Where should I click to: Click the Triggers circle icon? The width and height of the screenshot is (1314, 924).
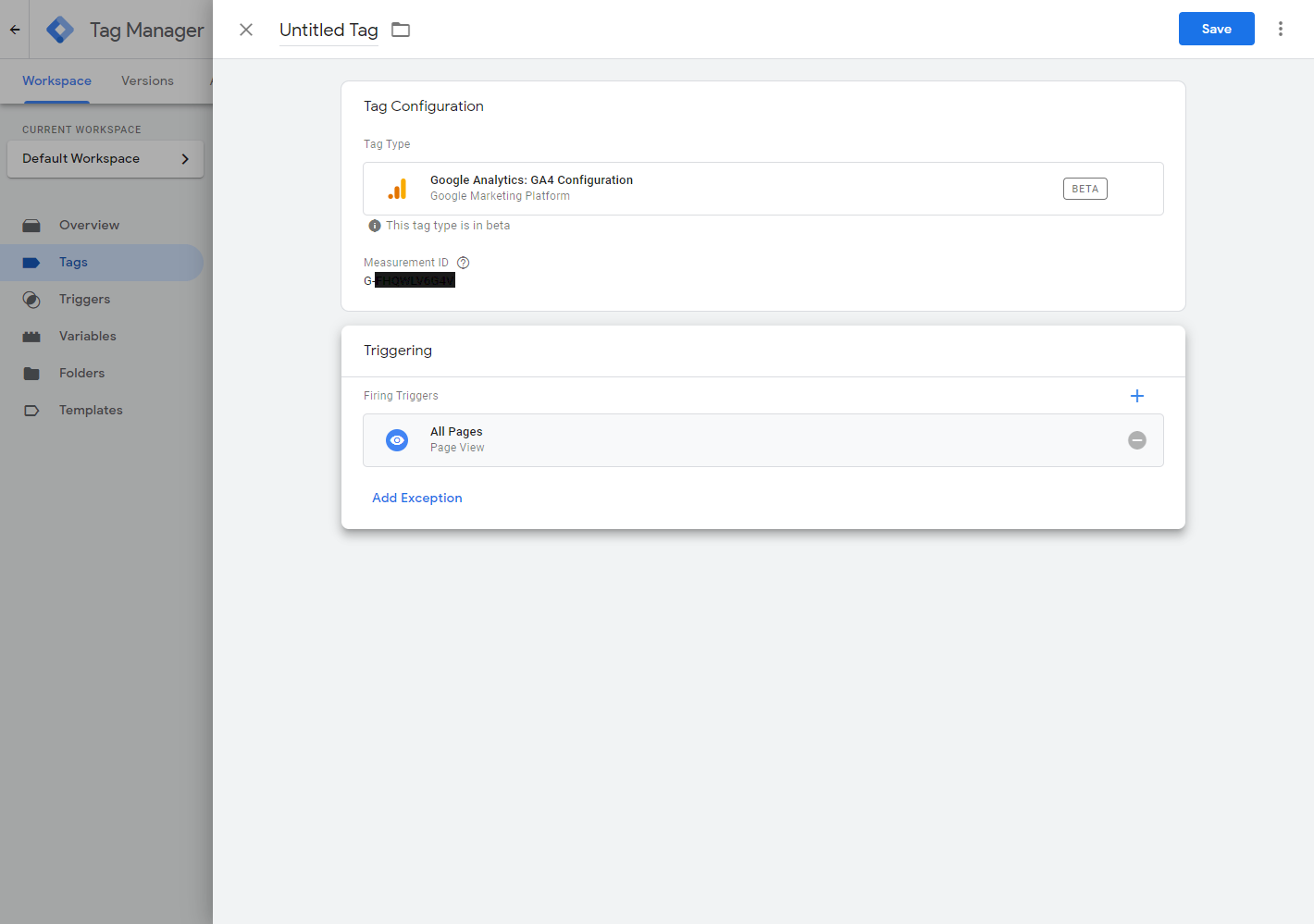[x=31, y=300]
